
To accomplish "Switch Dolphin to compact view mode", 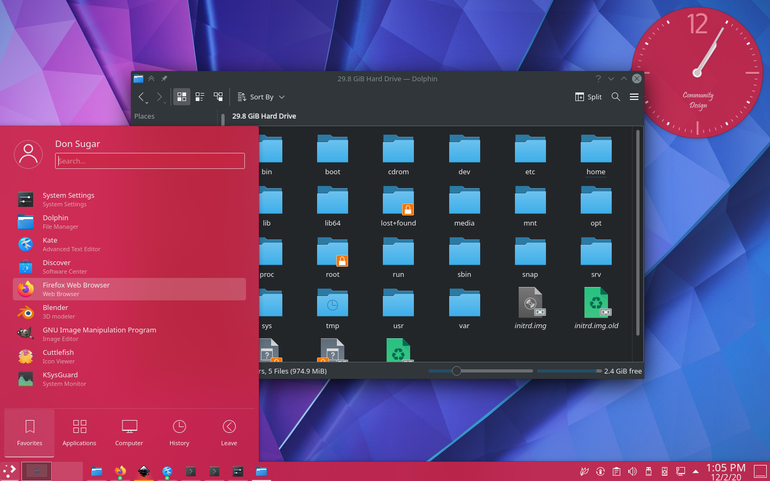I will tap(200, 97).
